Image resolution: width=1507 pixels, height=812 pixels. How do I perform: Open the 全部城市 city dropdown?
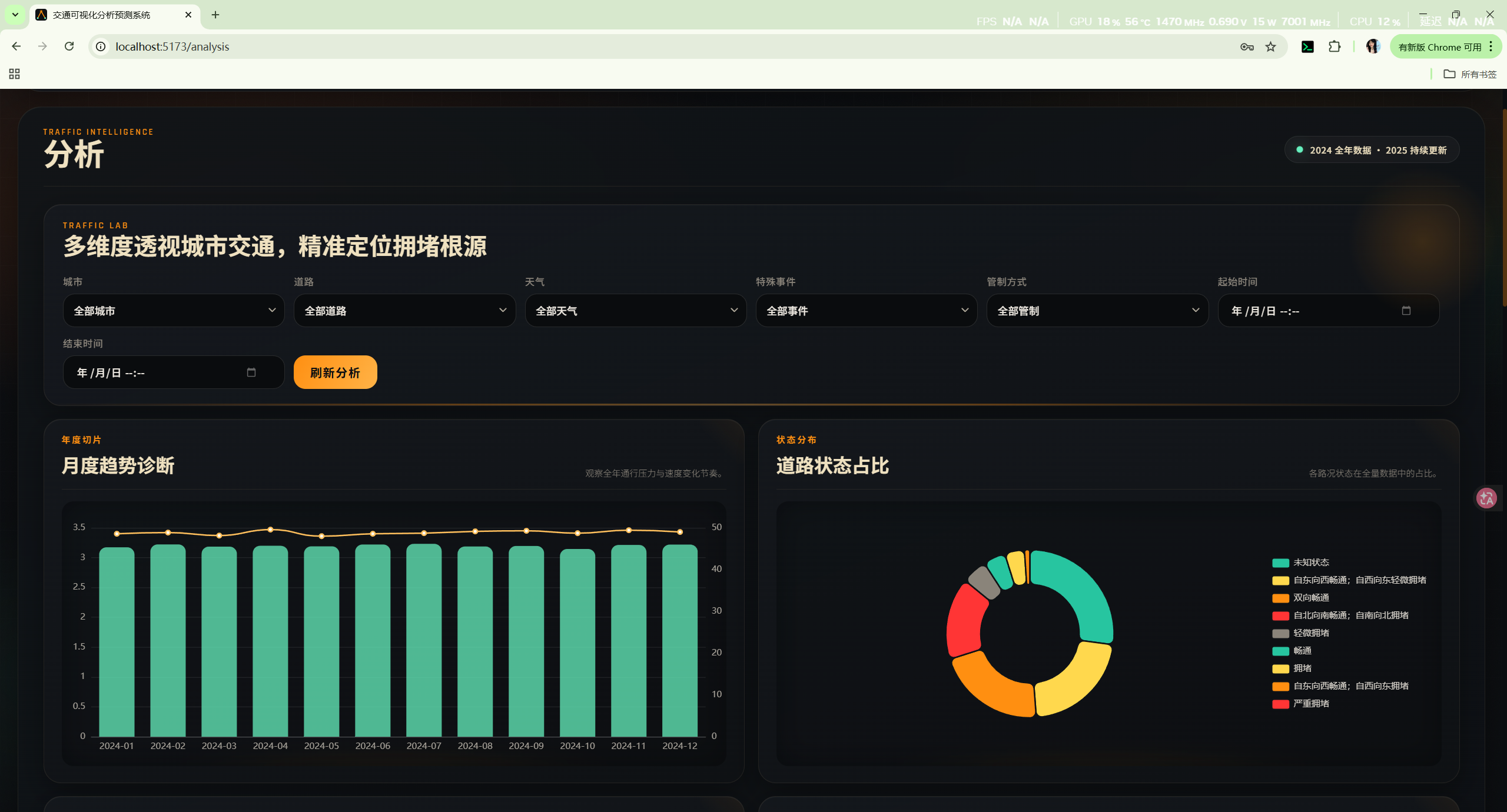pyautogui.click(x=174, y=311)
